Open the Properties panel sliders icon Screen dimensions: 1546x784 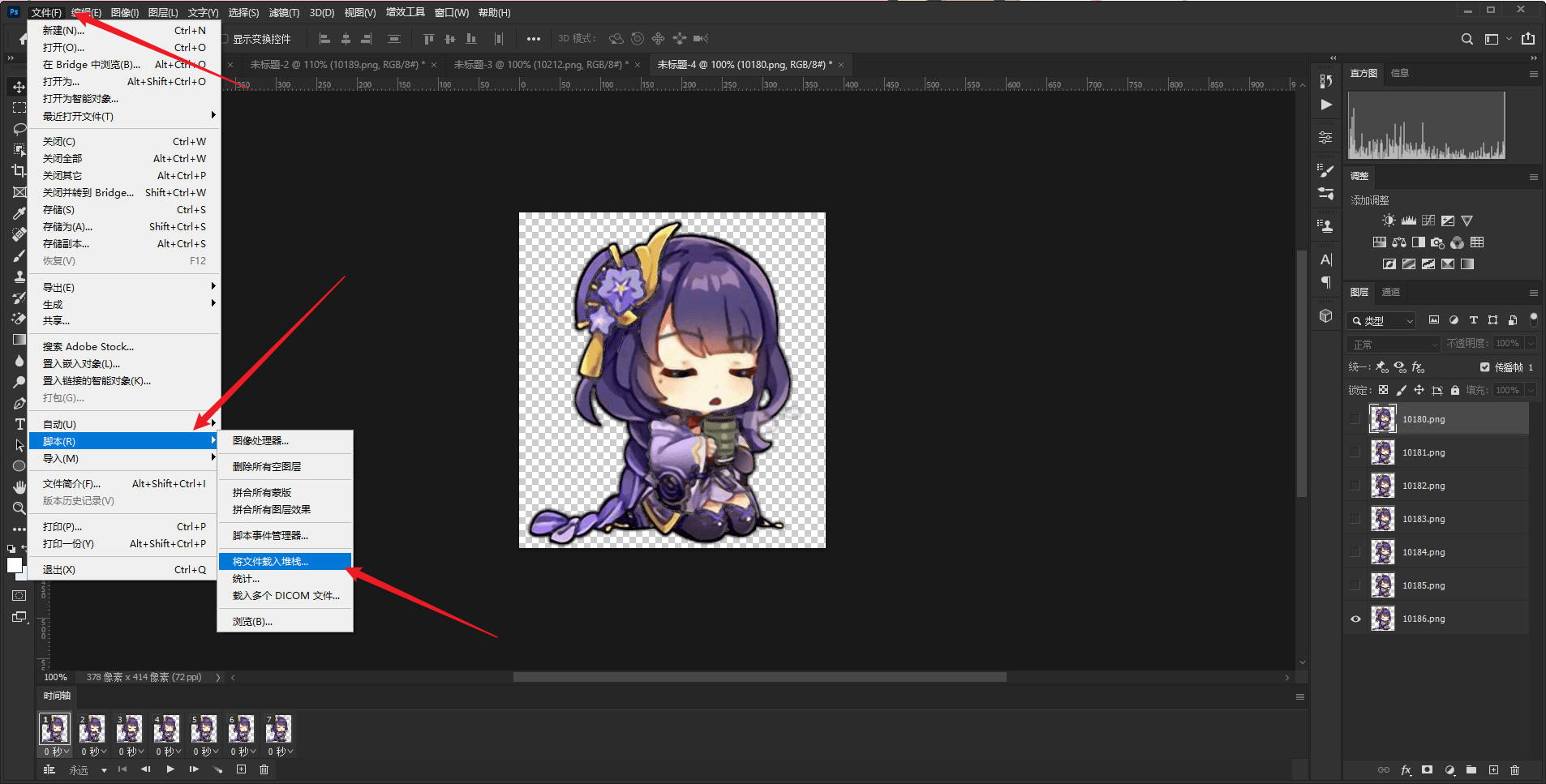click(1325, 137)
